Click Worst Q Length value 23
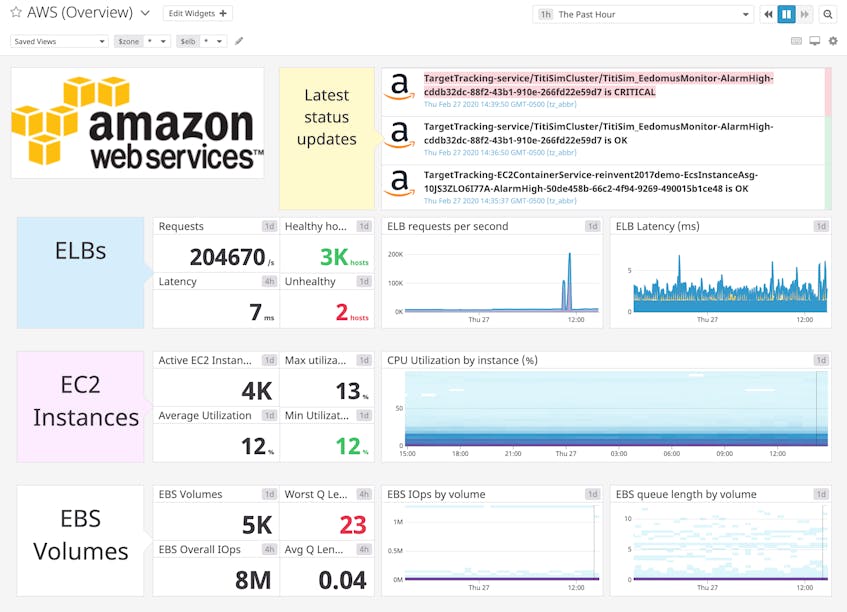This screenshot has width=847, height=612. click(353, 525)
